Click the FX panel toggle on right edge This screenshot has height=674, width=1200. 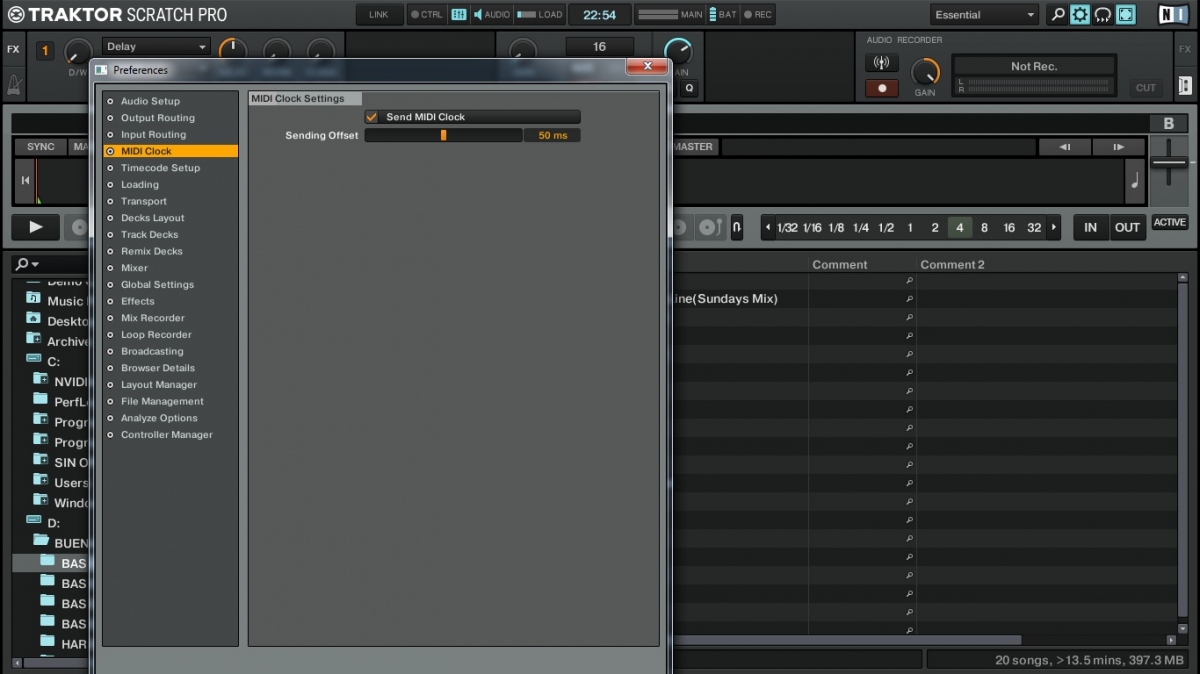(1186, 48)
